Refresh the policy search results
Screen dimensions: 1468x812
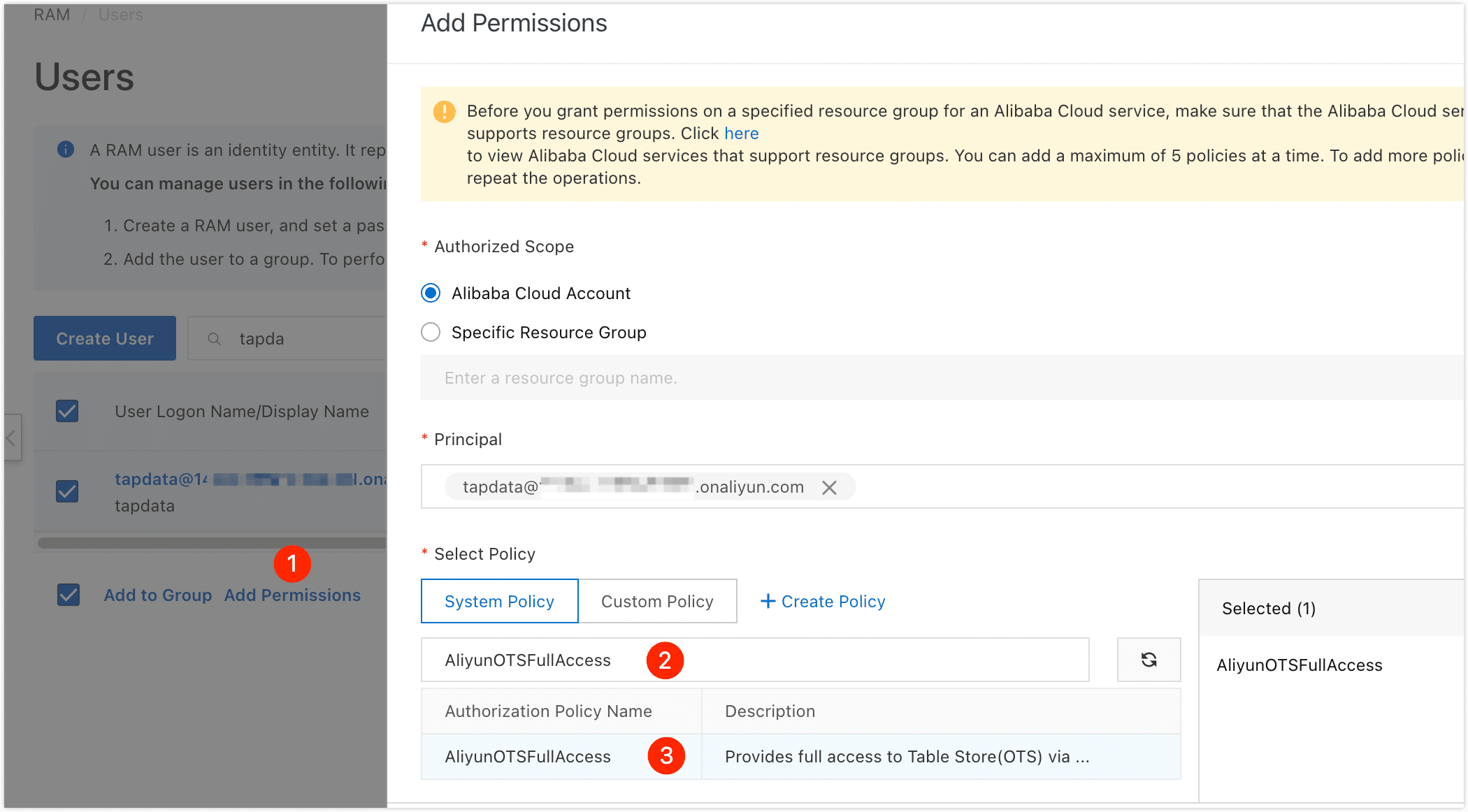point(1149,660)
